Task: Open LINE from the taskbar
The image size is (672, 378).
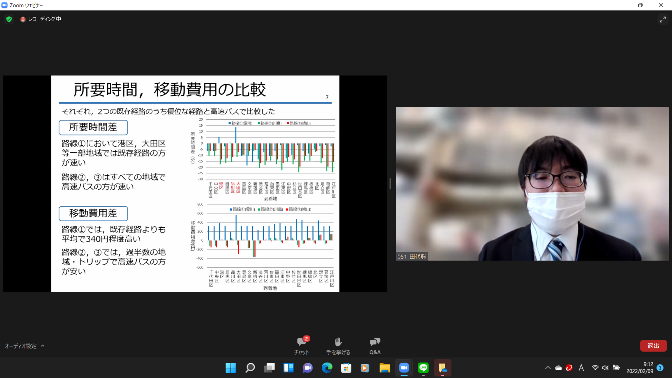Action: [423, 368]
